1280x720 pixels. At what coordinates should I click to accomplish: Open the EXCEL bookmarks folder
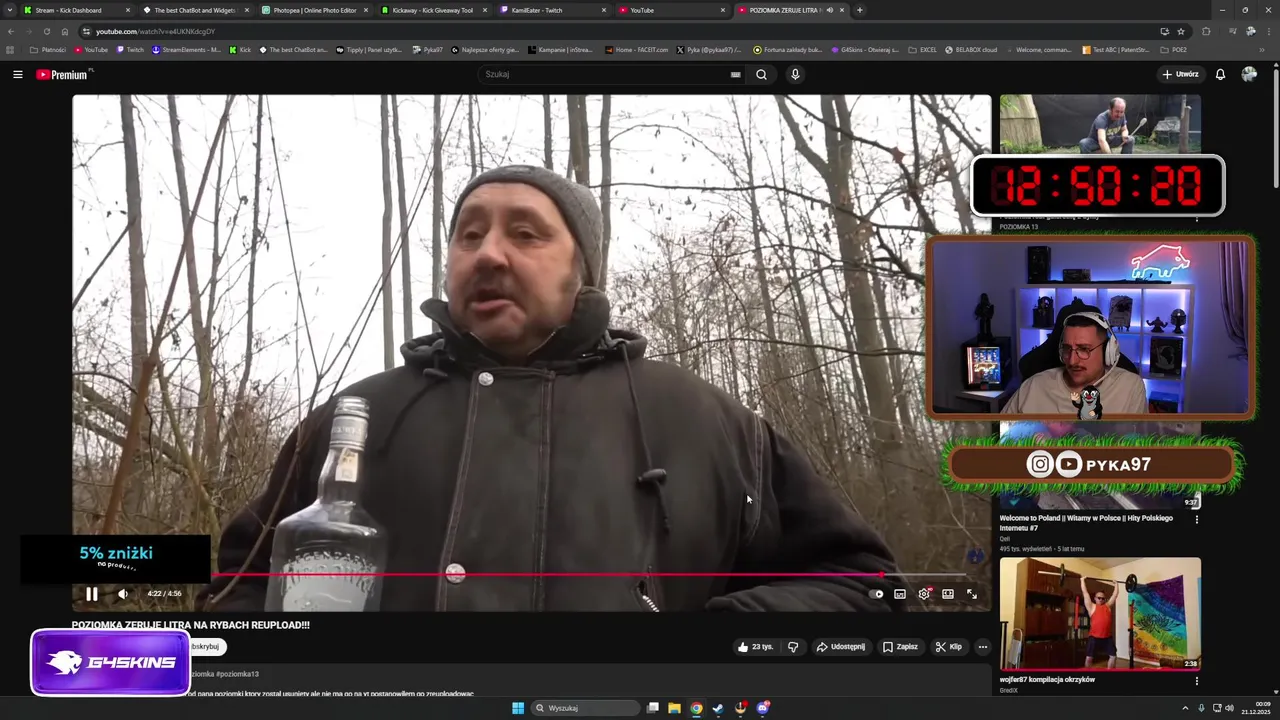[922, 49]
